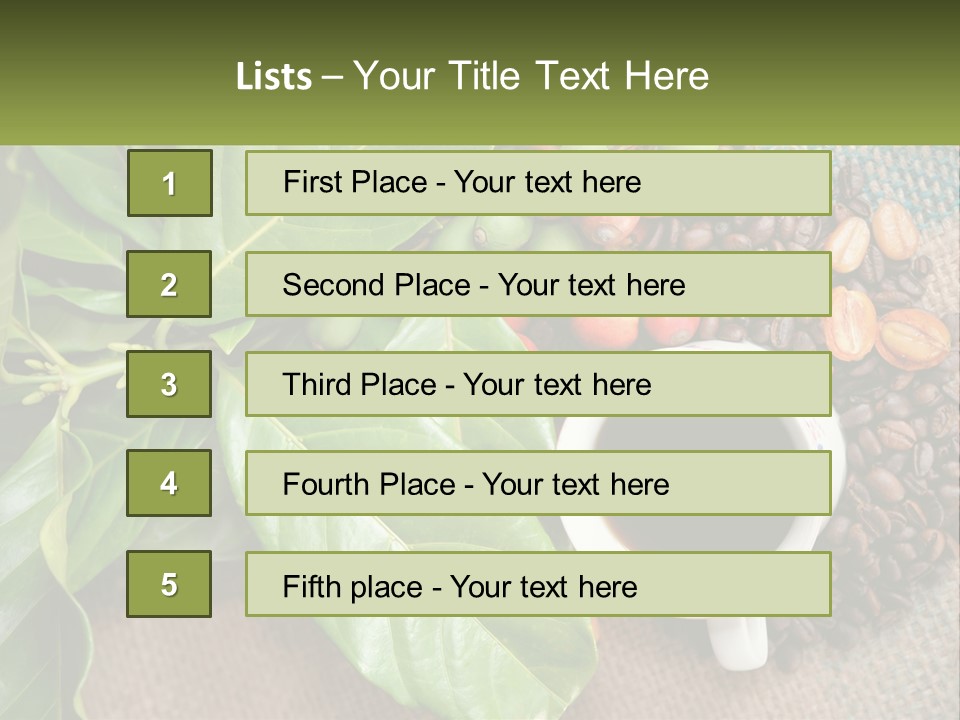
Task: Select 'Second Place - Your text here' bar
Action: click(538, 284)
